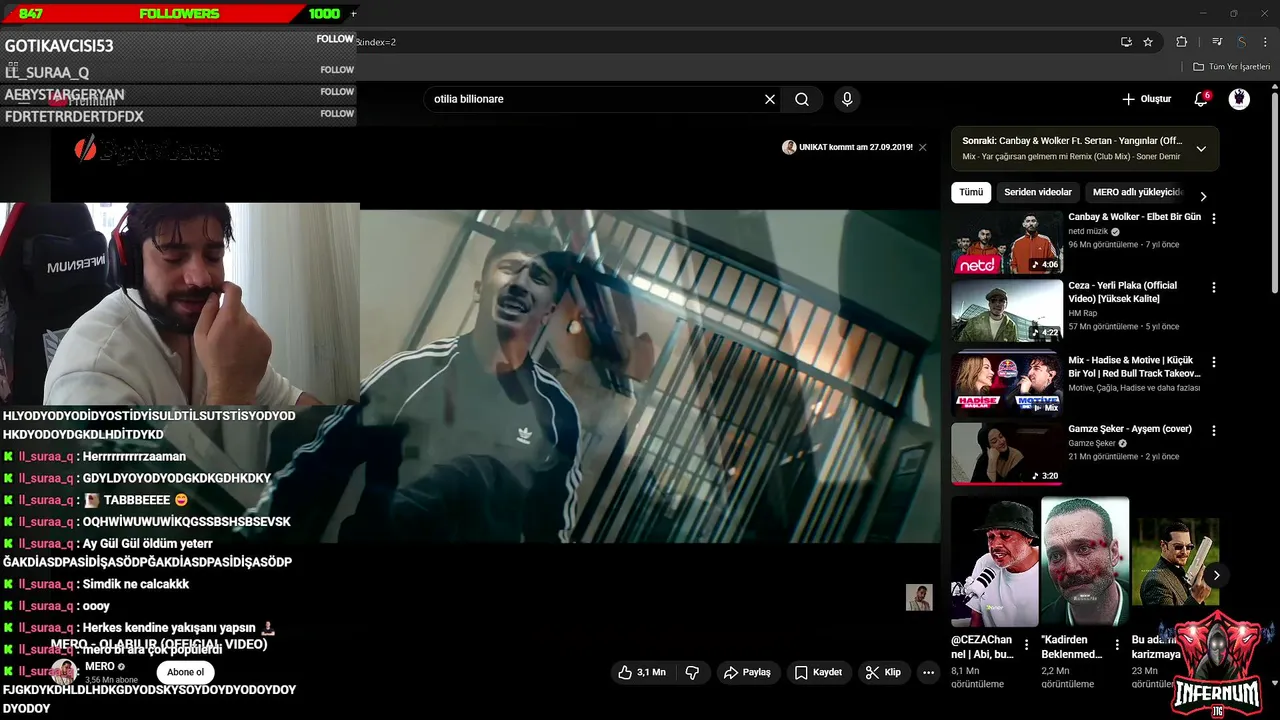The width and height of the screenshot is (1280, 720).
Task: Open the Oluştur create menu
Action: pyautogui.click(x=1146, y=99)
